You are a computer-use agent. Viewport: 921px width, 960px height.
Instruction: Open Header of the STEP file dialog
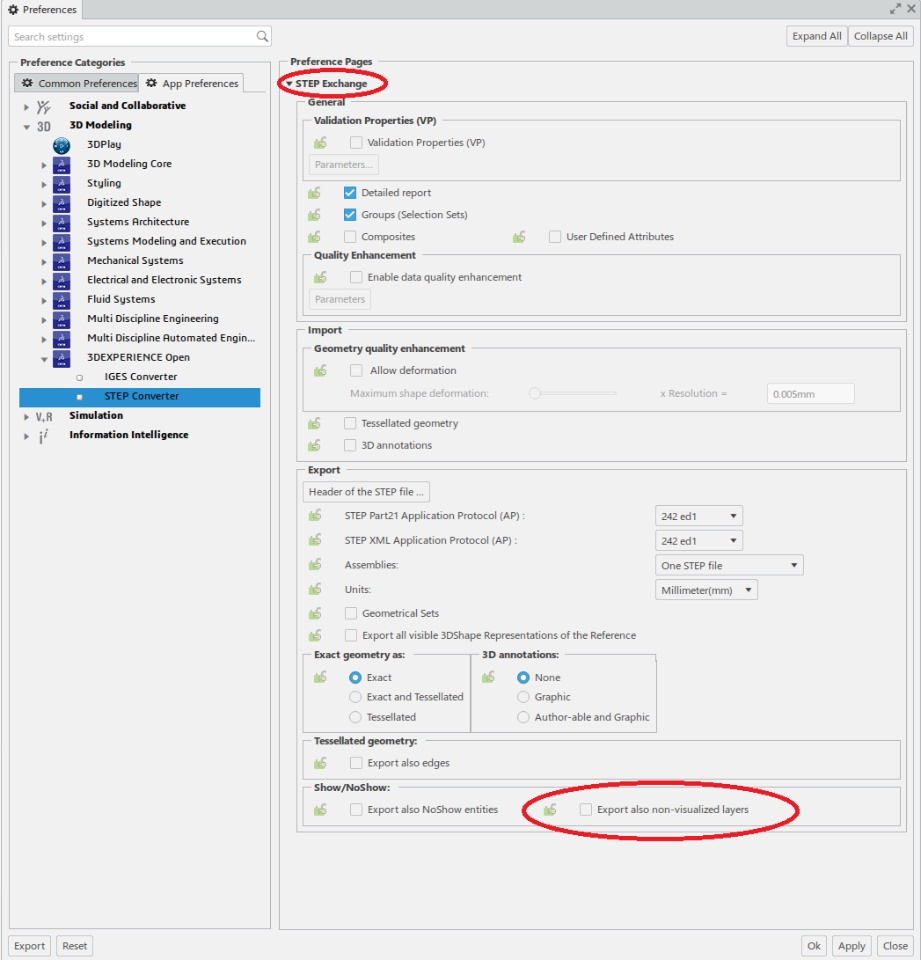[x=366, y=492]
